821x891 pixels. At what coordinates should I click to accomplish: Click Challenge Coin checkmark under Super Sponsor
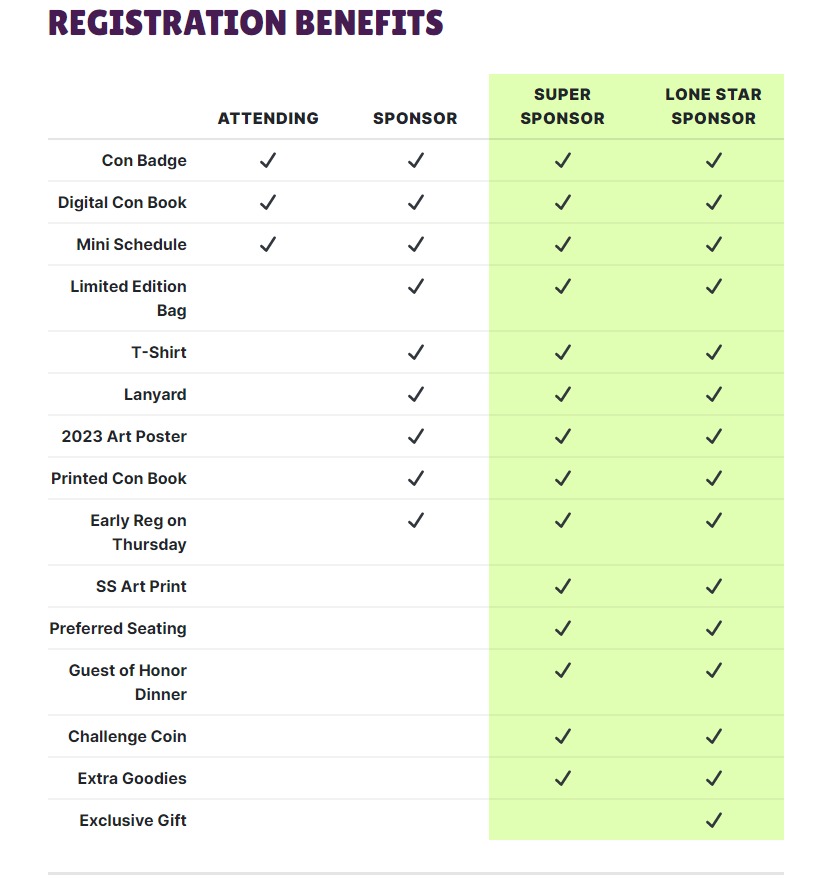coord(563,736)
